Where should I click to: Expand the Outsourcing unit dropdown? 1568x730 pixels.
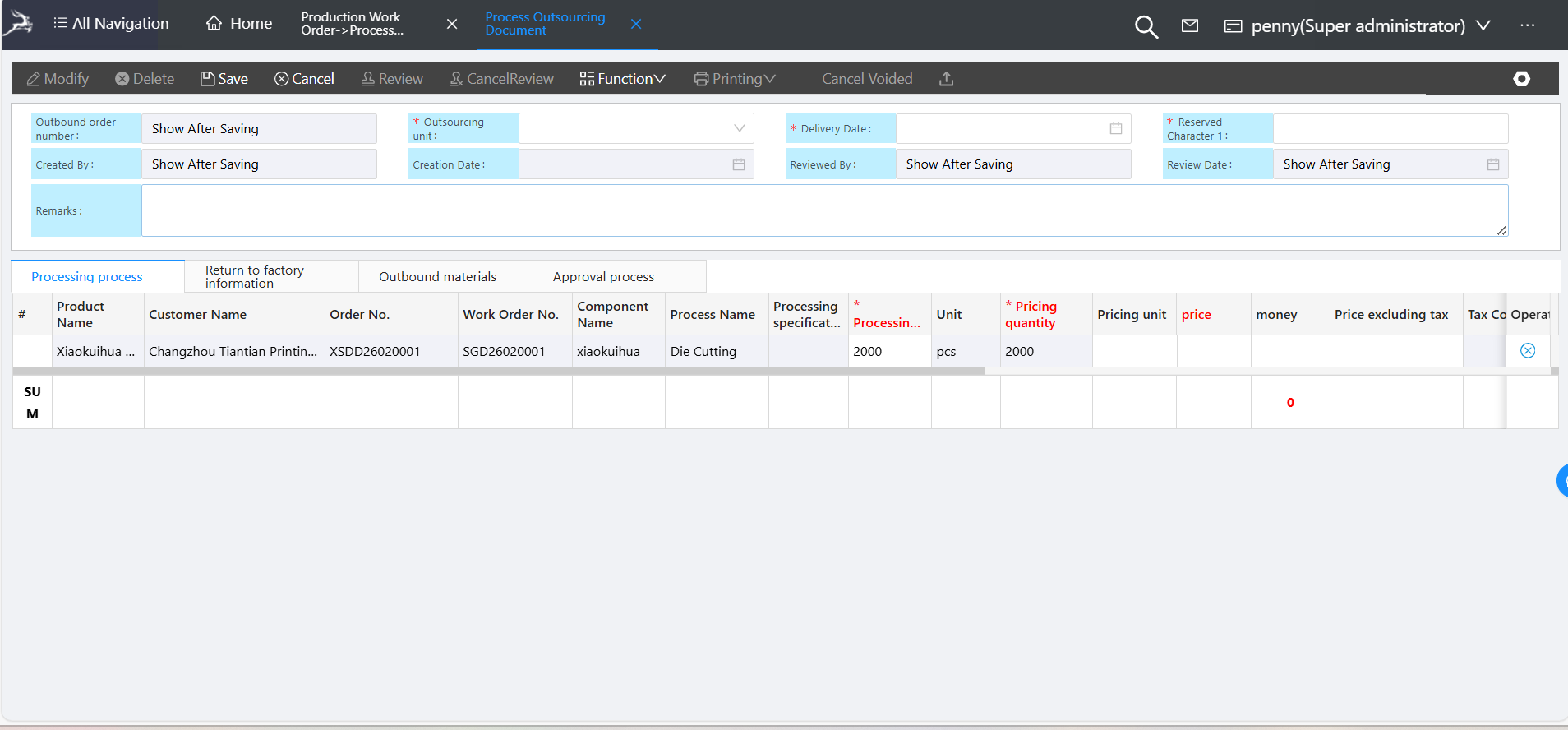pyautogui.click(x=738, y=129)
